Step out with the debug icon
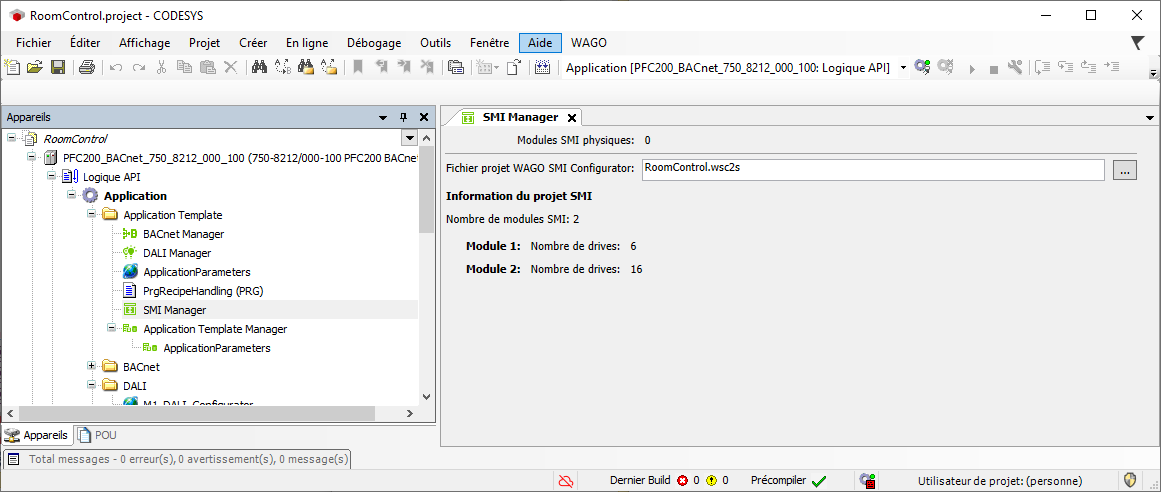The width and height of the screenshot is (1161, 492). click(x=1088, y=67)
